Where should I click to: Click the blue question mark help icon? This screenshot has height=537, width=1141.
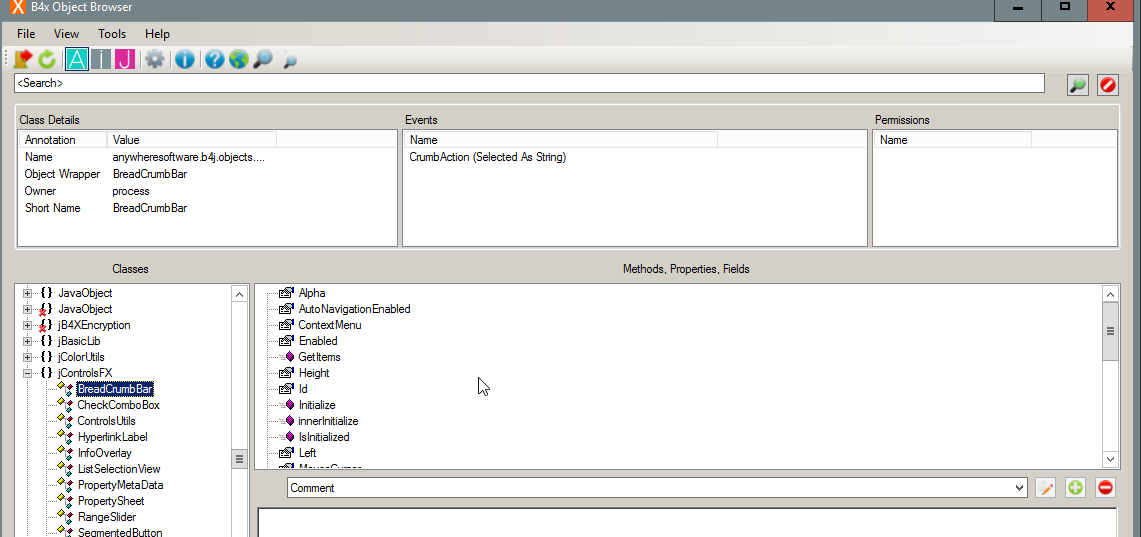coord(214,59)
